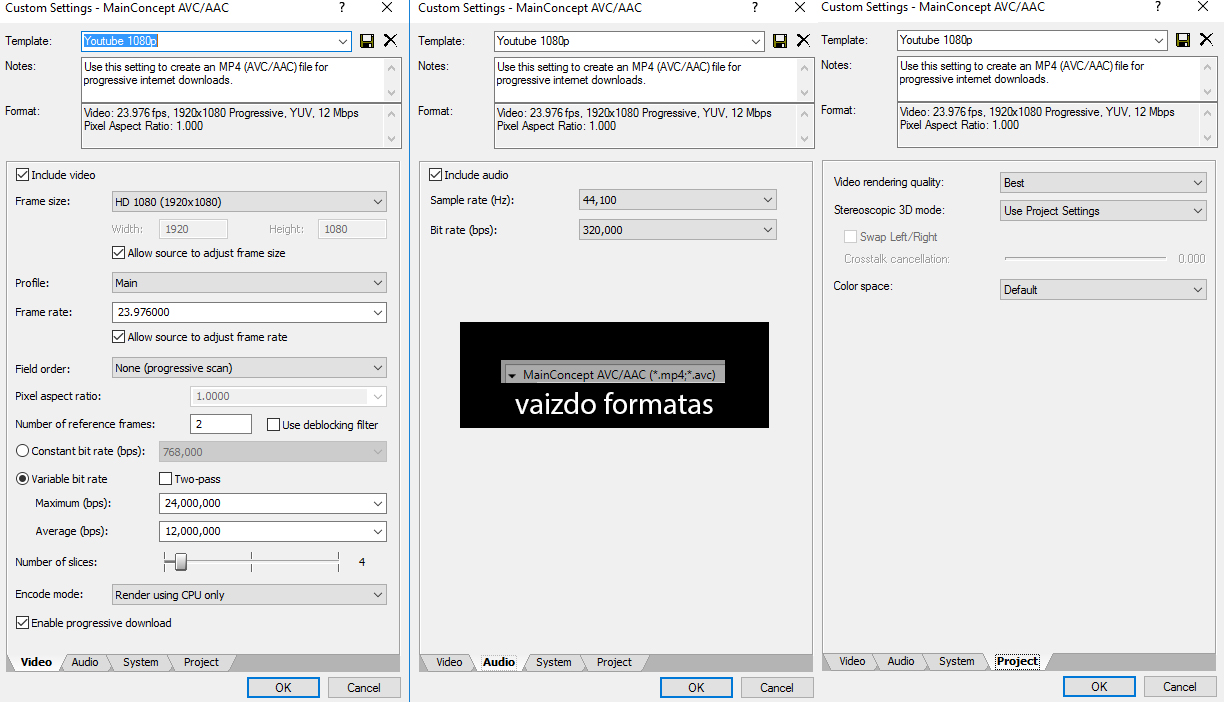Screen dimensions: 1224x702
Task: Click Notes scrollbar down arrow in Audio dialog
Action: click(805, 92)
